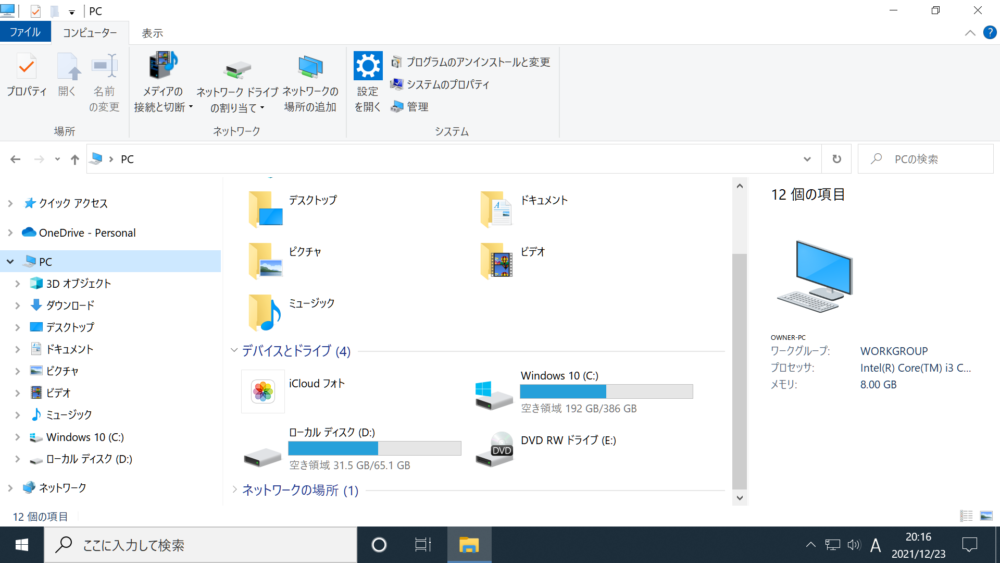Select the ドキュメント folder icon in main pane
The height and width of the screenshot is (563, 1000).
496,208
